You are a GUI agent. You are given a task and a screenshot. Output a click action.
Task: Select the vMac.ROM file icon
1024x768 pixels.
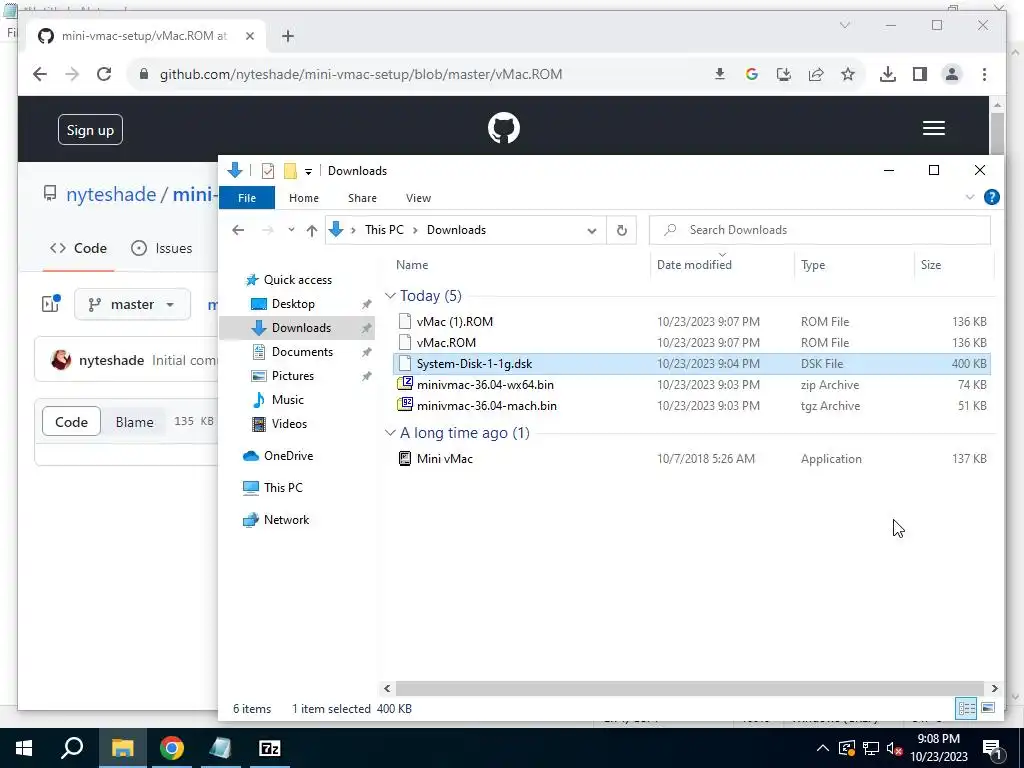pyautogui.click(x=405, y=342)
